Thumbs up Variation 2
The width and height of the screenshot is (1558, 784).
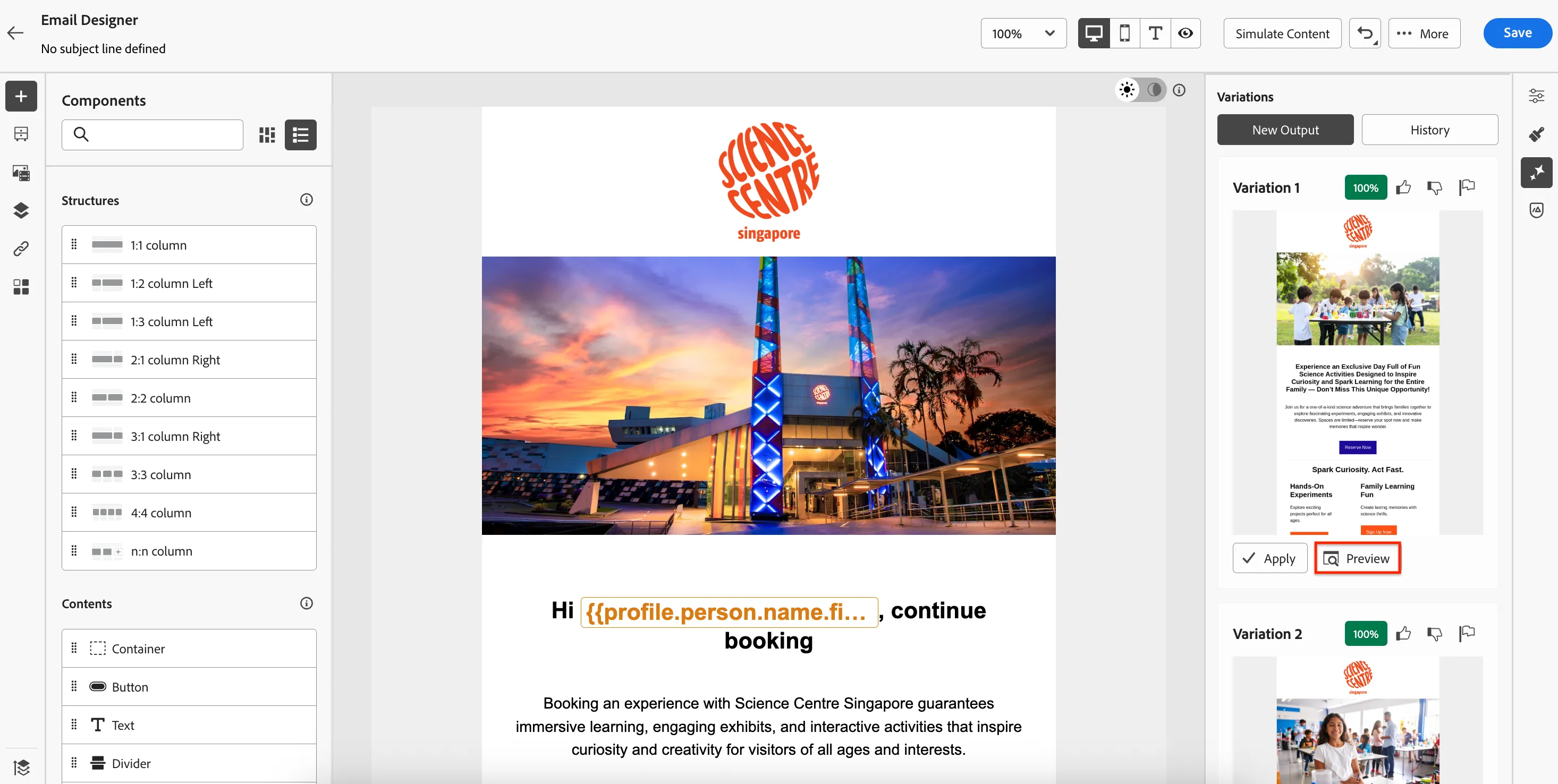click(1404, 634)
